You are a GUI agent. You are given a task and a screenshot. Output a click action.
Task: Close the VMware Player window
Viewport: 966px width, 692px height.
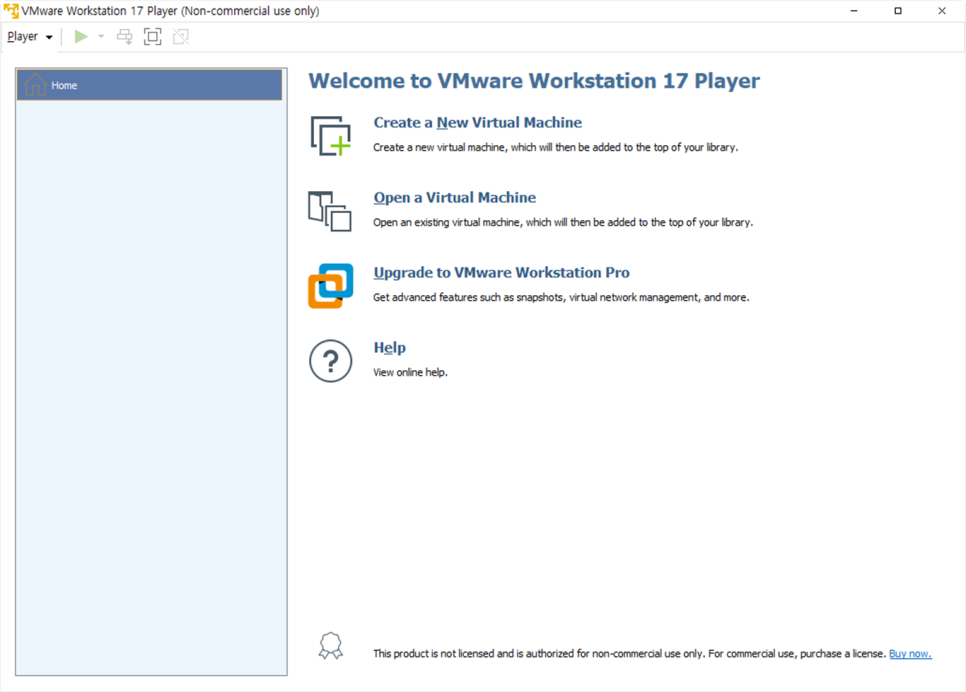(942, 10)
